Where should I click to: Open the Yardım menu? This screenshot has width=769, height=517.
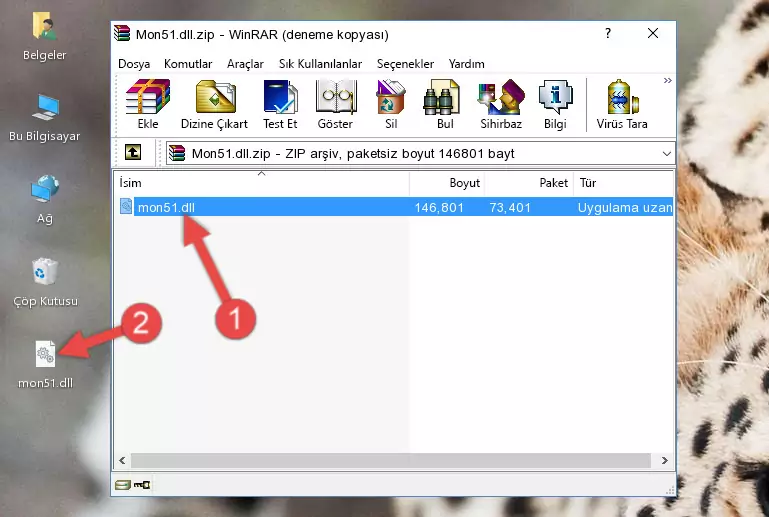(466, 64)
